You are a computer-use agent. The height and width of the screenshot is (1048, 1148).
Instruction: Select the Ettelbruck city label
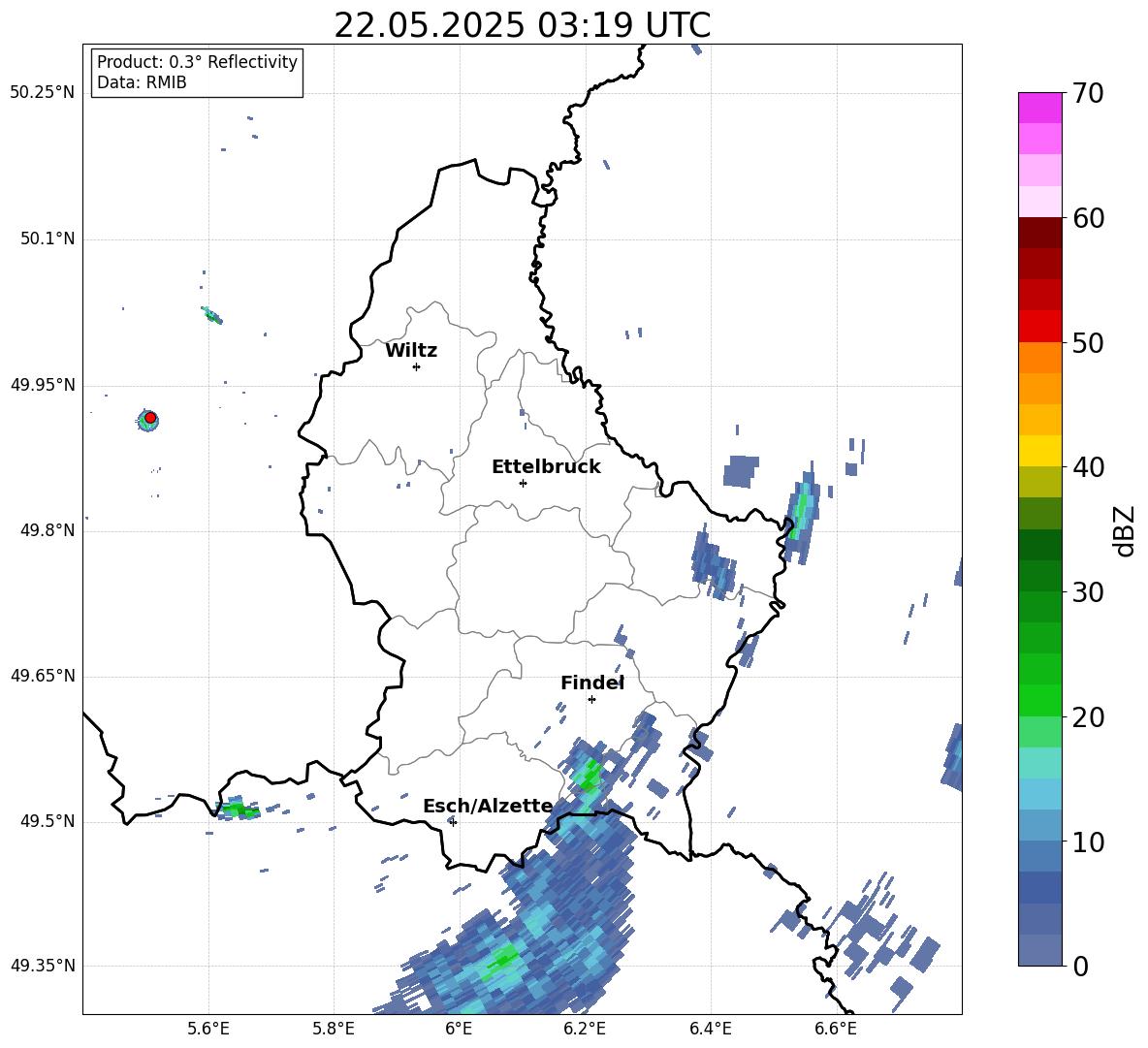pos(546,466)
